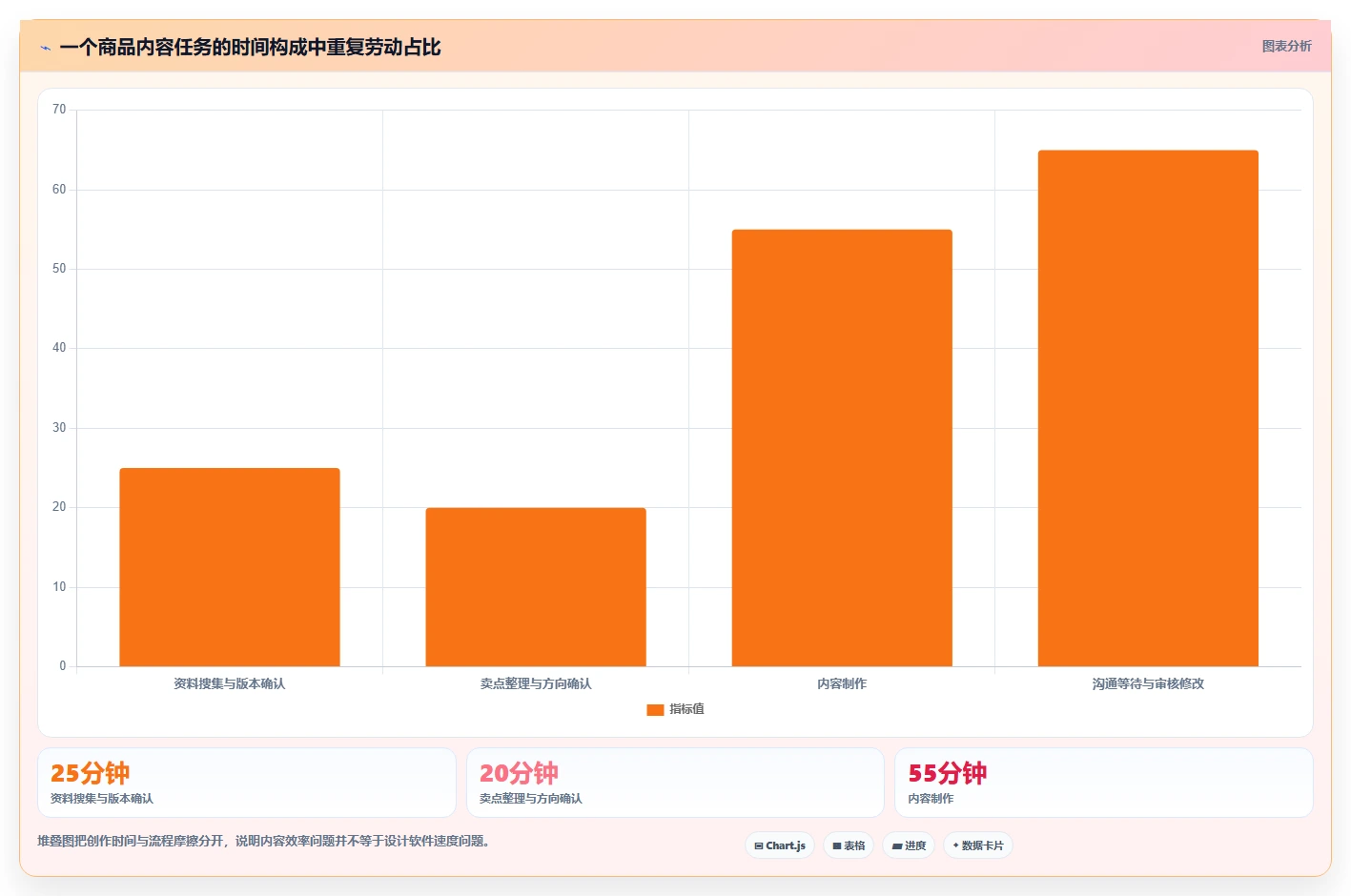
Task: Open the 25分钟 data card
Action: 247,783
